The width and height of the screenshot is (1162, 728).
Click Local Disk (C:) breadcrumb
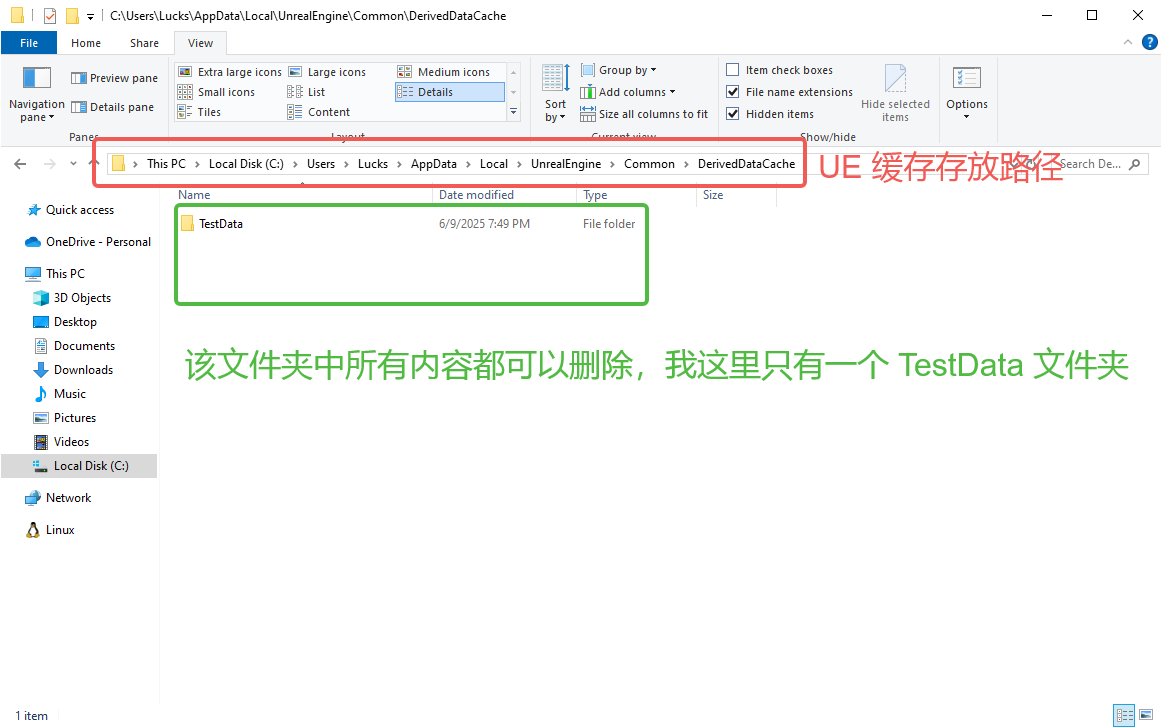click(x=246, y=164)
